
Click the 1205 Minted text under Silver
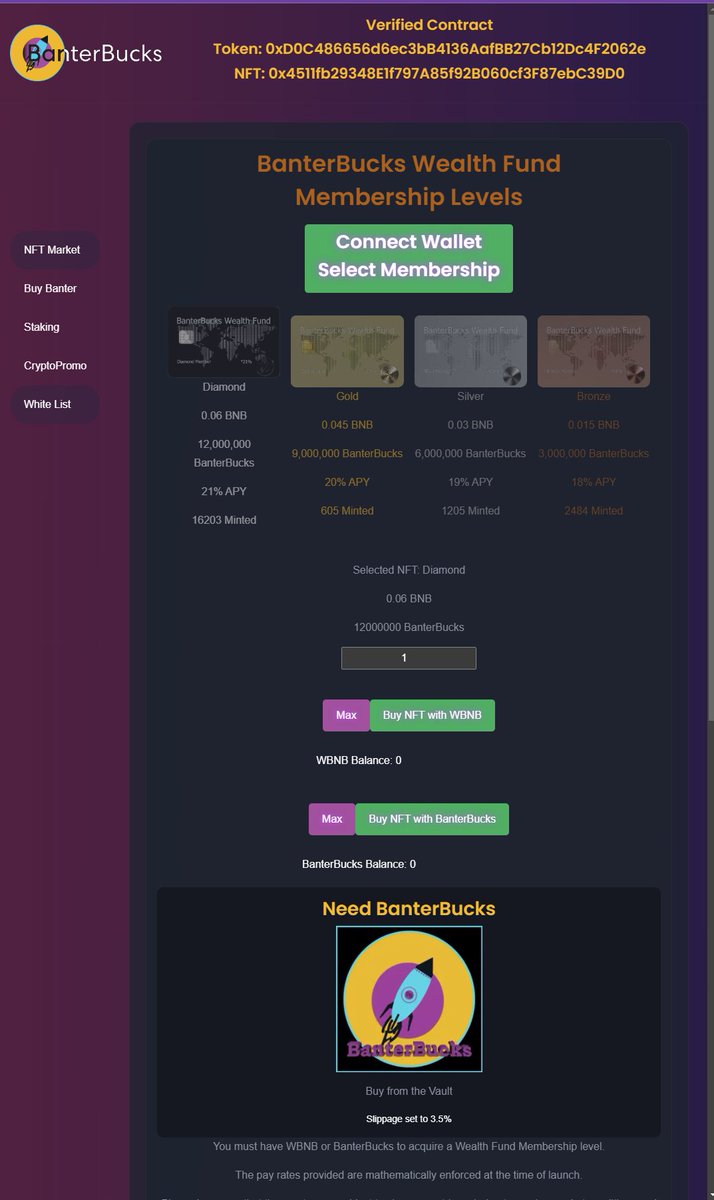coord(470,511)
